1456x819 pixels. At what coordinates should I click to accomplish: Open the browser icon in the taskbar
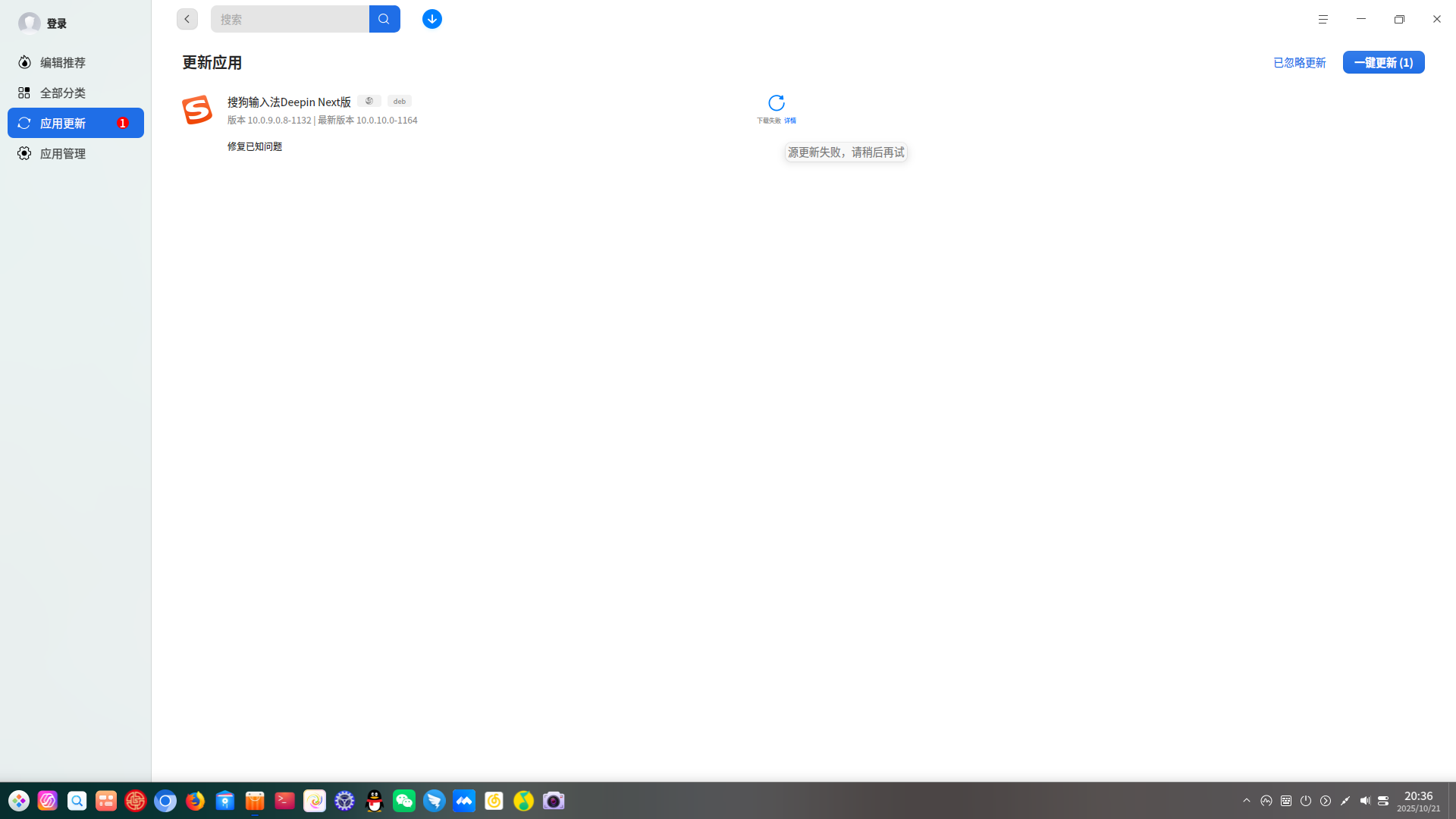click(x=165, y=801)
